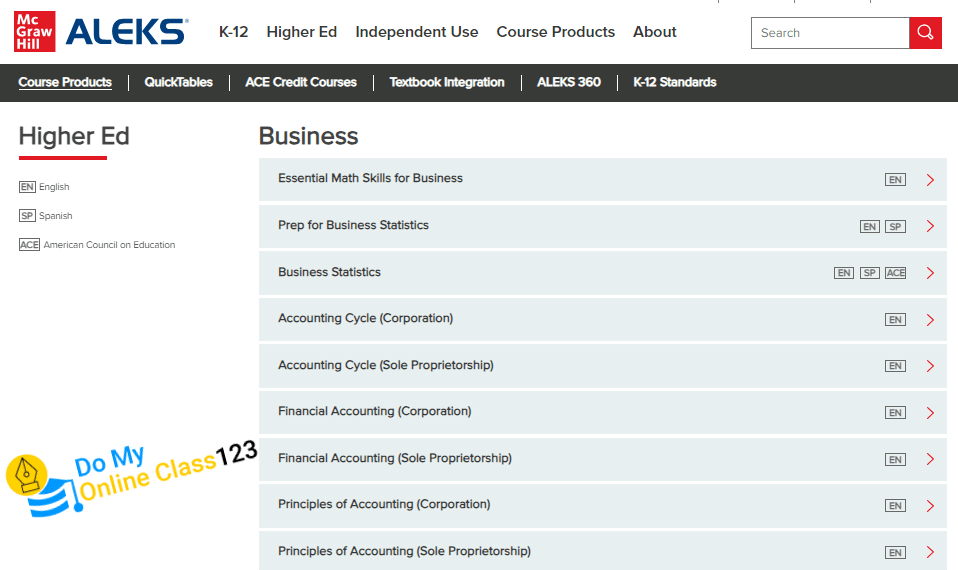This screenshot has height=570, width=958.
Task: Click the McGraw Hill logo
Action: click(x=34, y=31)
